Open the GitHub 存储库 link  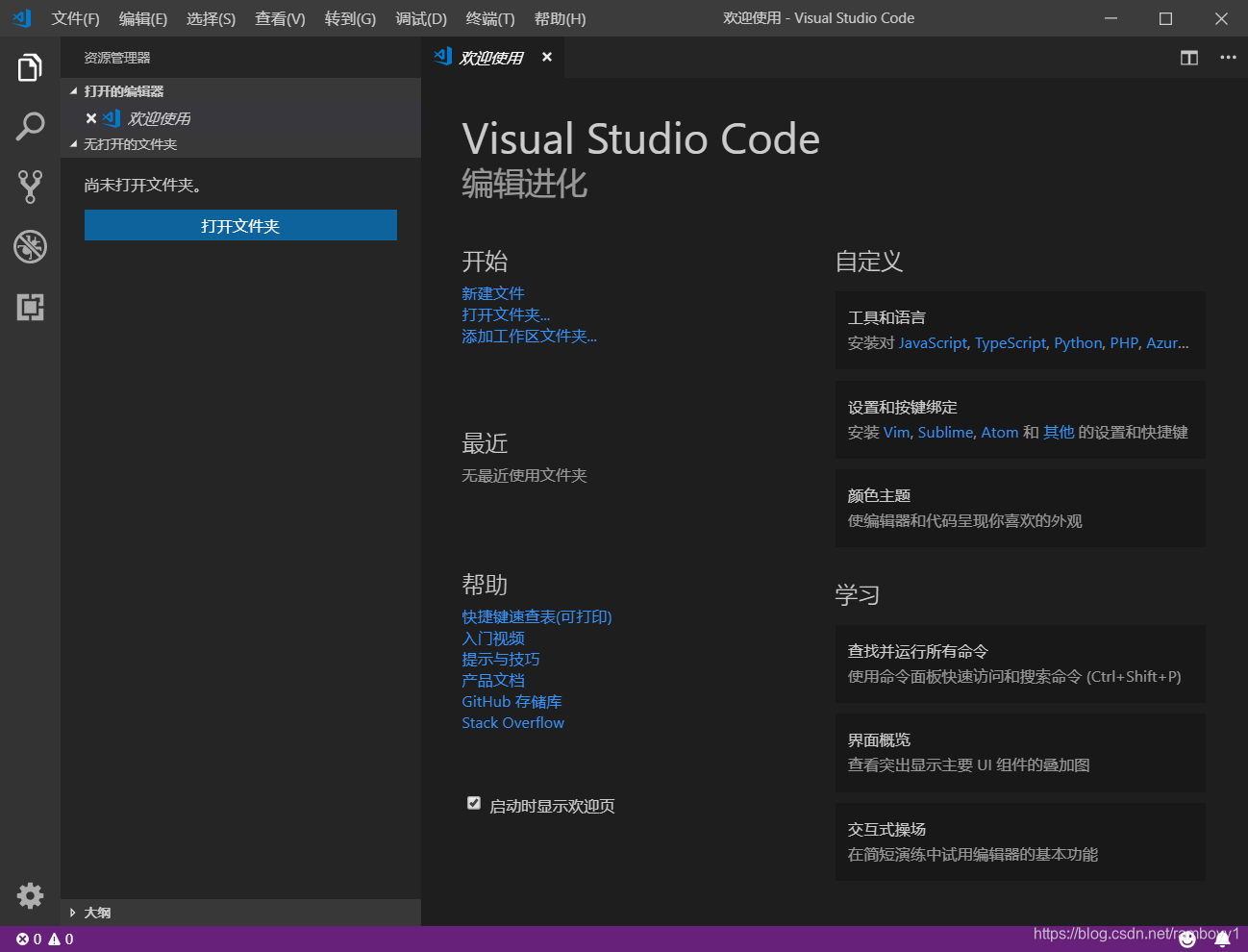coord(512,701)
